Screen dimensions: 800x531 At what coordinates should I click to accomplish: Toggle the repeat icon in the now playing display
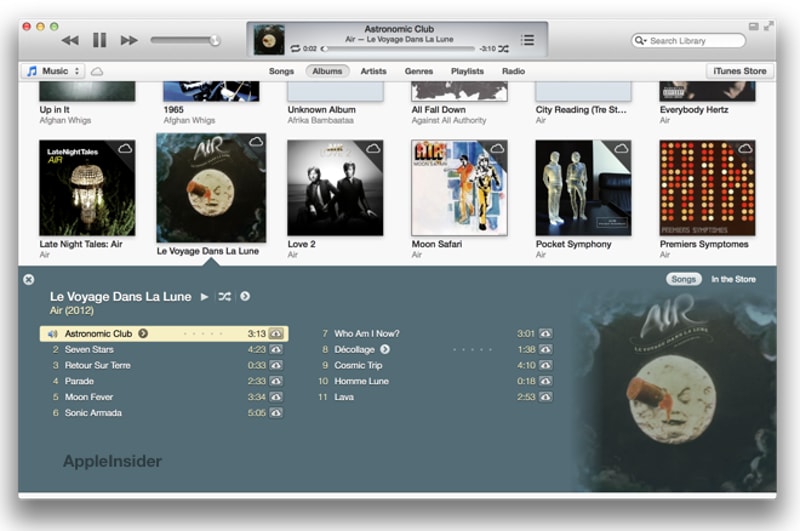click(x=295, y=48)
